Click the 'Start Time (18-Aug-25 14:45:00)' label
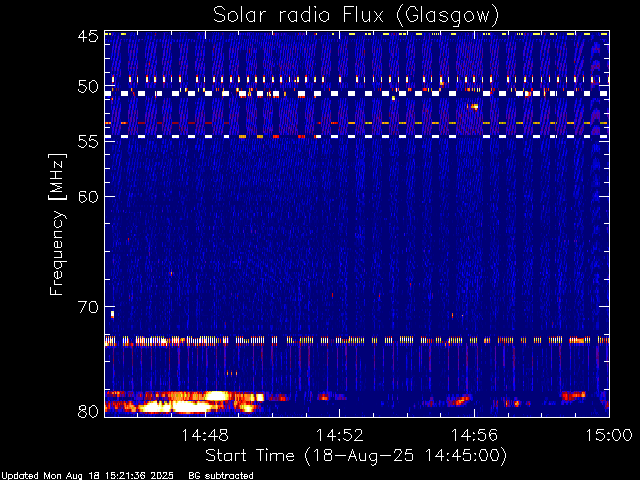 (x=356, y=456)
